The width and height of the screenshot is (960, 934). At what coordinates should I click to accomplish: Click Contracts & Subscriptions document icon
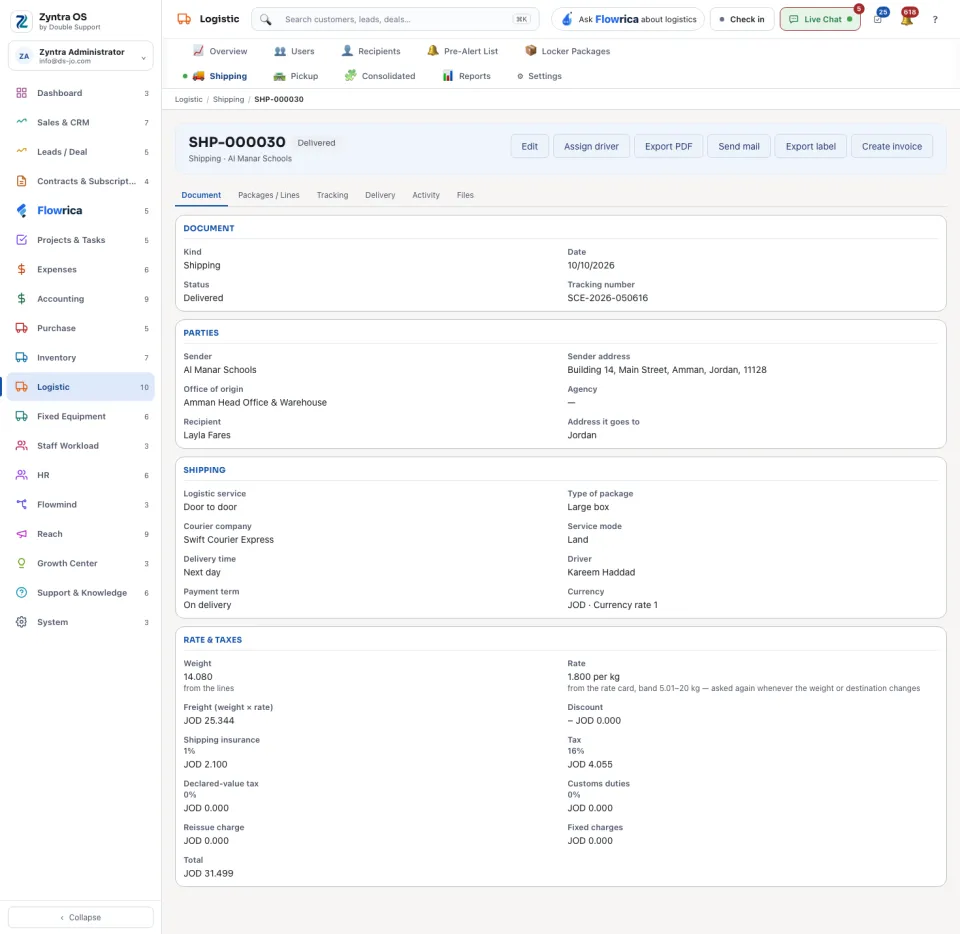21,181
